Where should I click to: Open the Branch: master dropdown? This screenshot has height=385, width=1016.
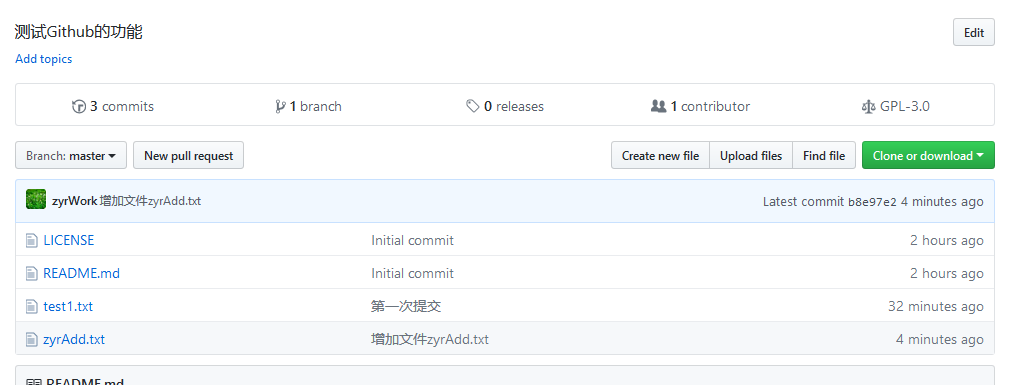71,156
